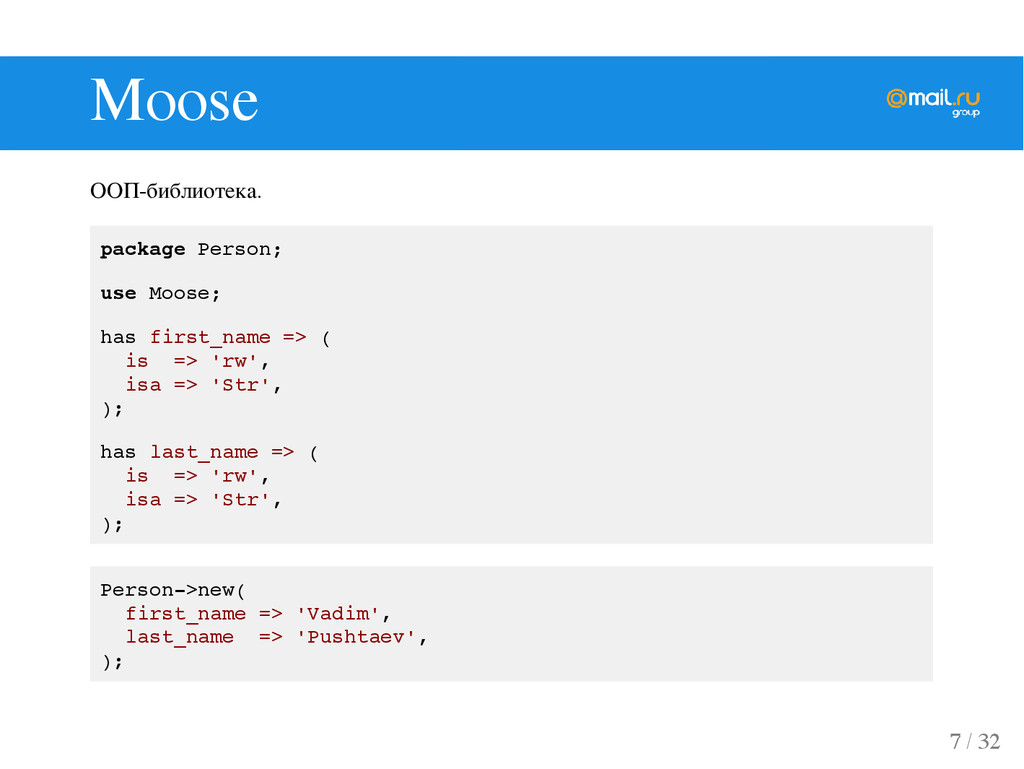1024x769 pixels.
Task: Click the 'rw' value under last_name
Action: click(234, 476)
